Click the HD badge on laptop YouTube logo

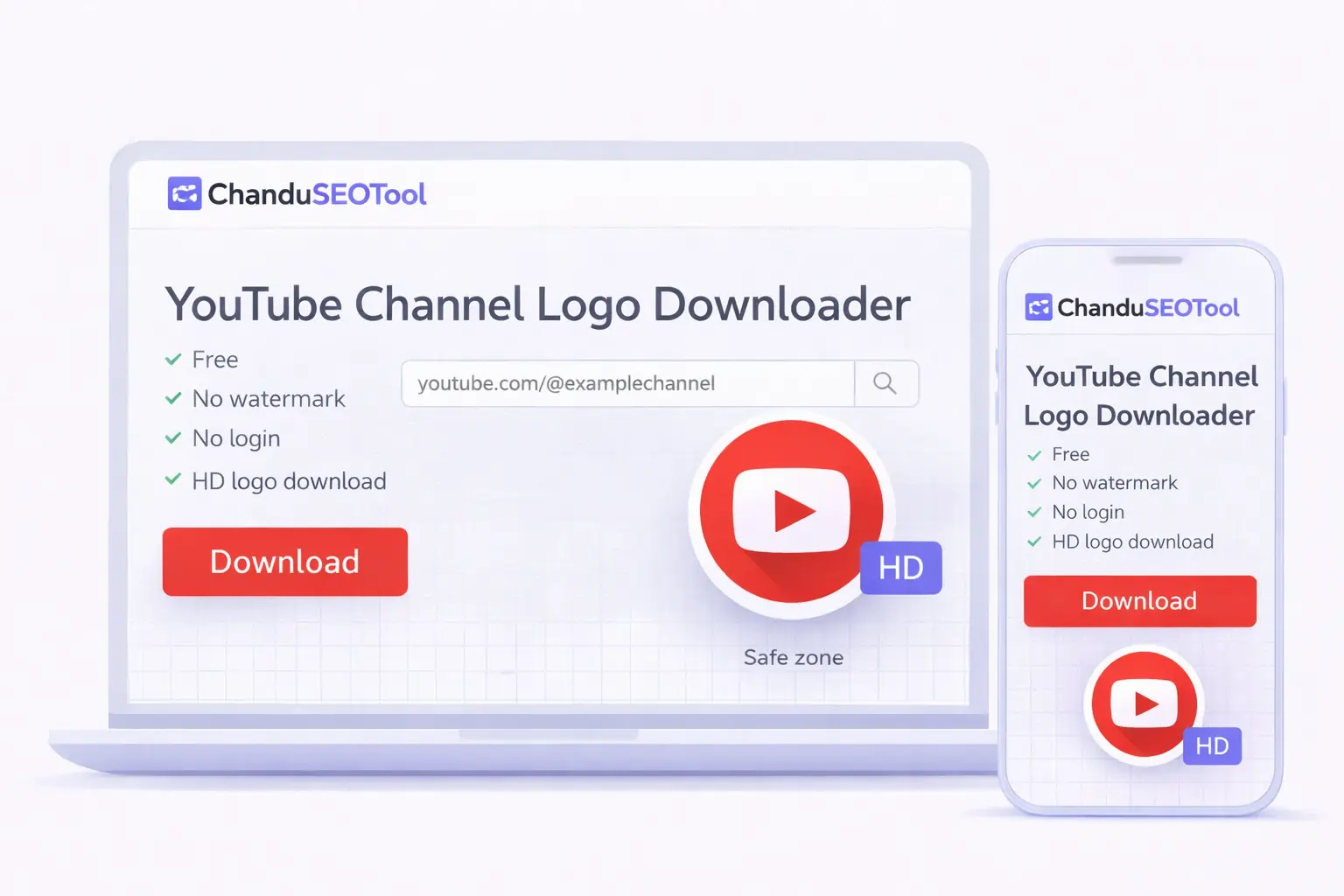(901, 568)
